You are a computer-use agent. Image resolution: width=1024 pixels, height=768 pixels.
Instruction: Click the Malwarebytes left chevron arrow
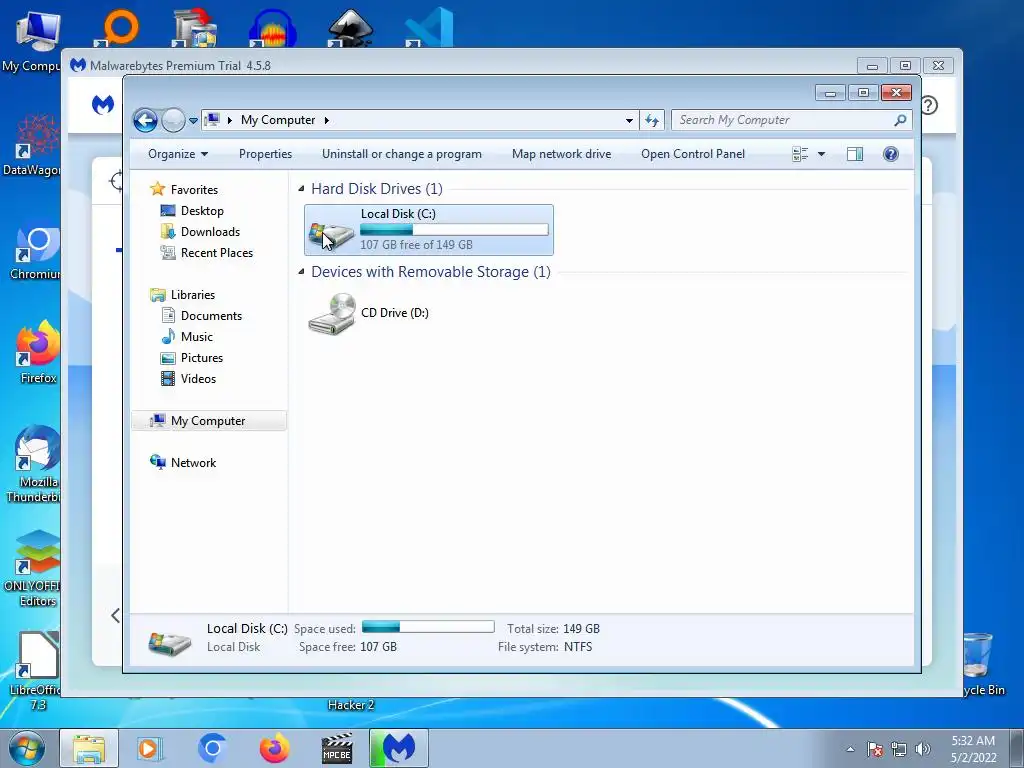point(116,615)
